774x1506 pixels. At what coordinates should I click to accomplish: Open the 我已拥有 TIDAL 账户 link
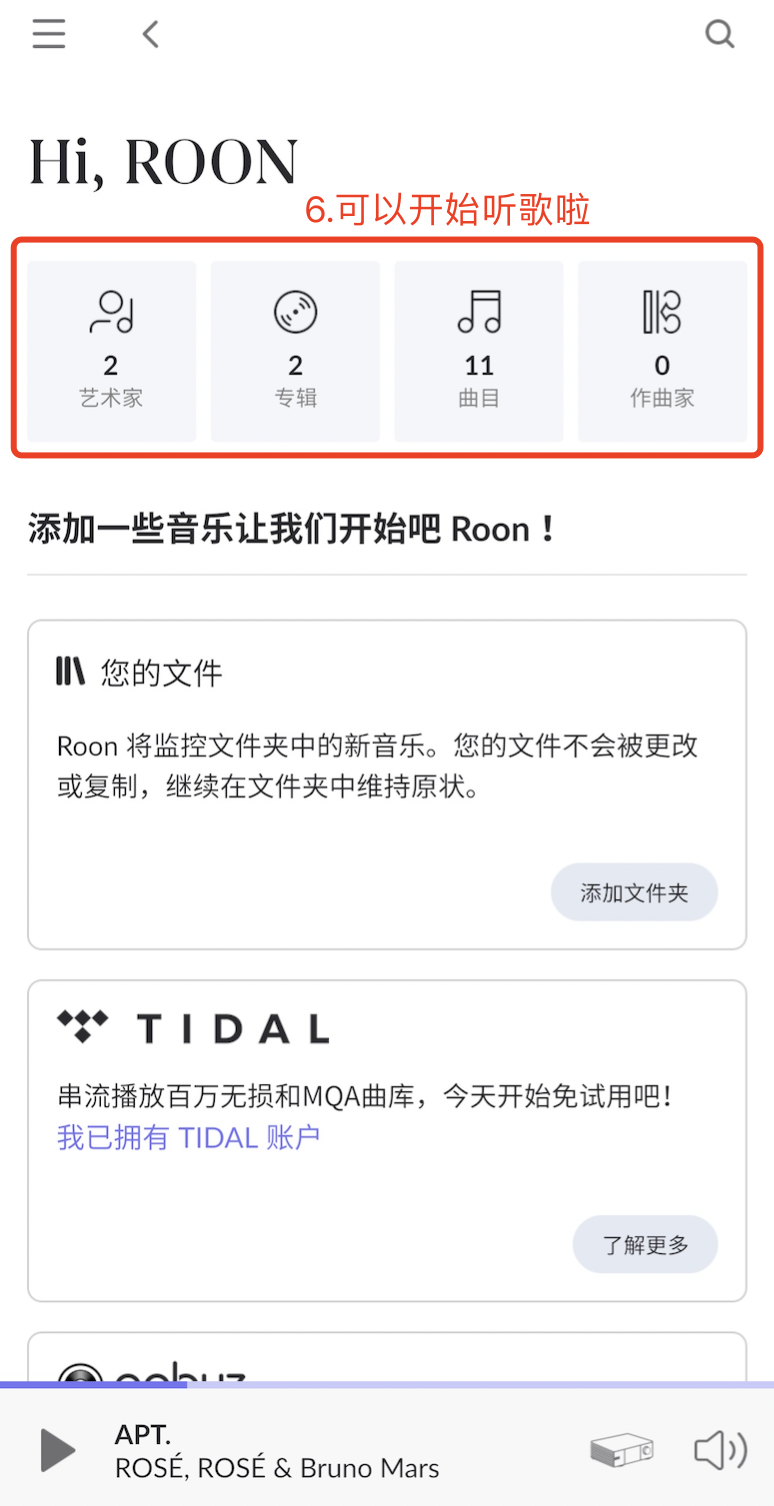point(189,1138)
